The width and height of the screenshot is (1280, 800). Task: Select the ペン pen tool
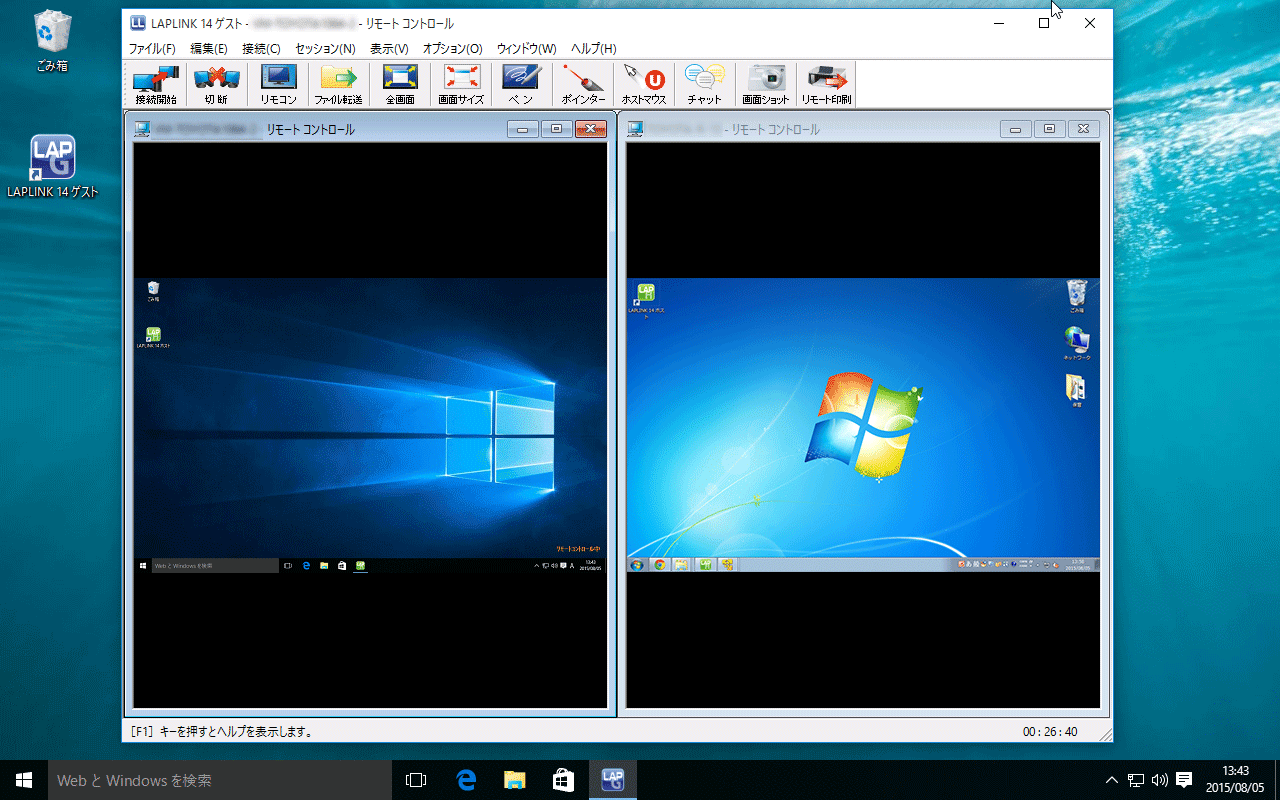coord(521,84)
